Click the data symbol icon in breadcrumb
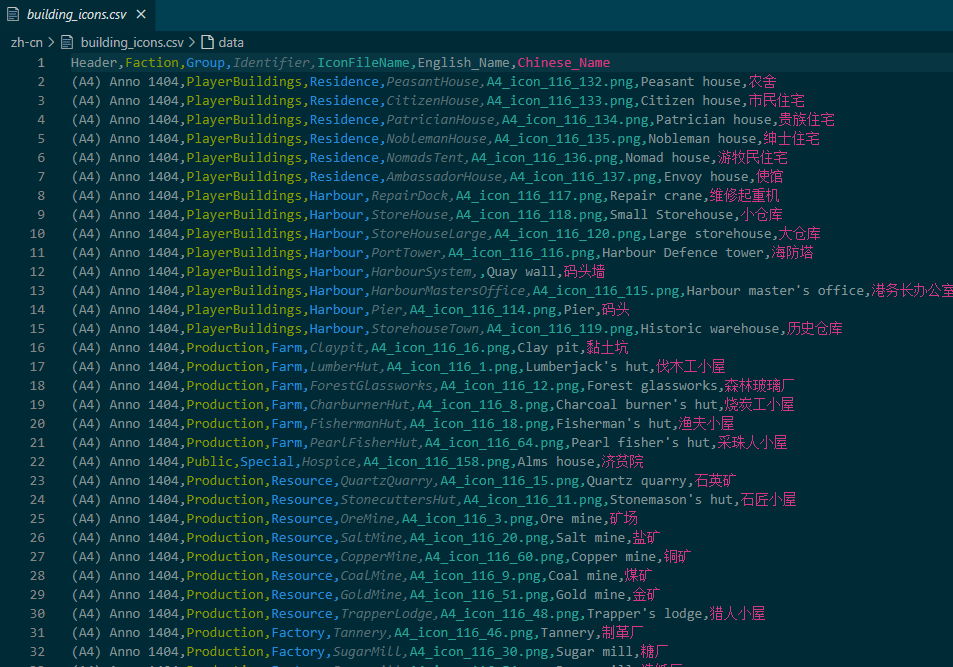Image resolution: width=953 pixels, height=667 pixels. (x=207, y=42)
